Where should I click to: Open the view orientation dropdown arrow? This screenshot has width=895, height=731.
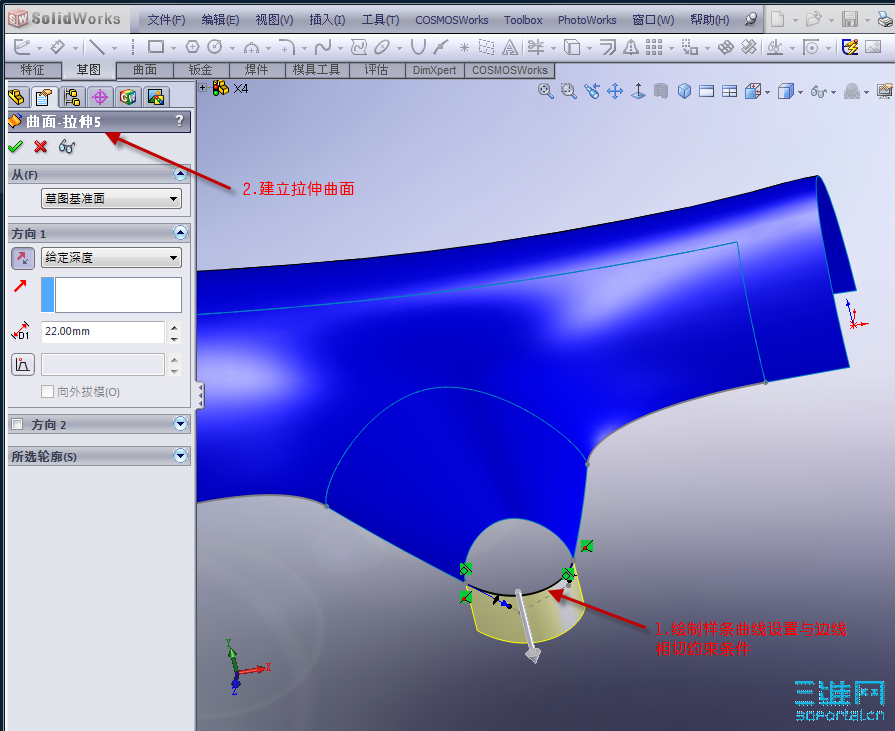[767, 92]
